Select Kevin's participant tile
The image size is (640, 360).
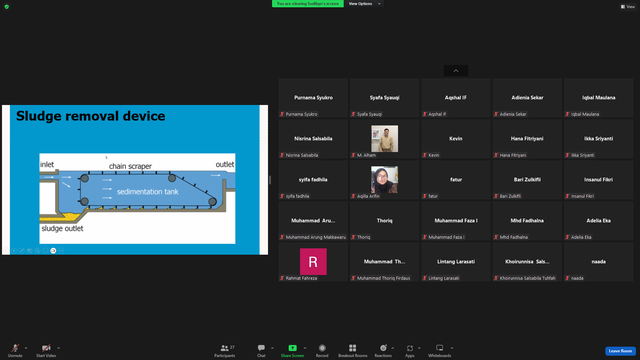[x=456, y=139]
